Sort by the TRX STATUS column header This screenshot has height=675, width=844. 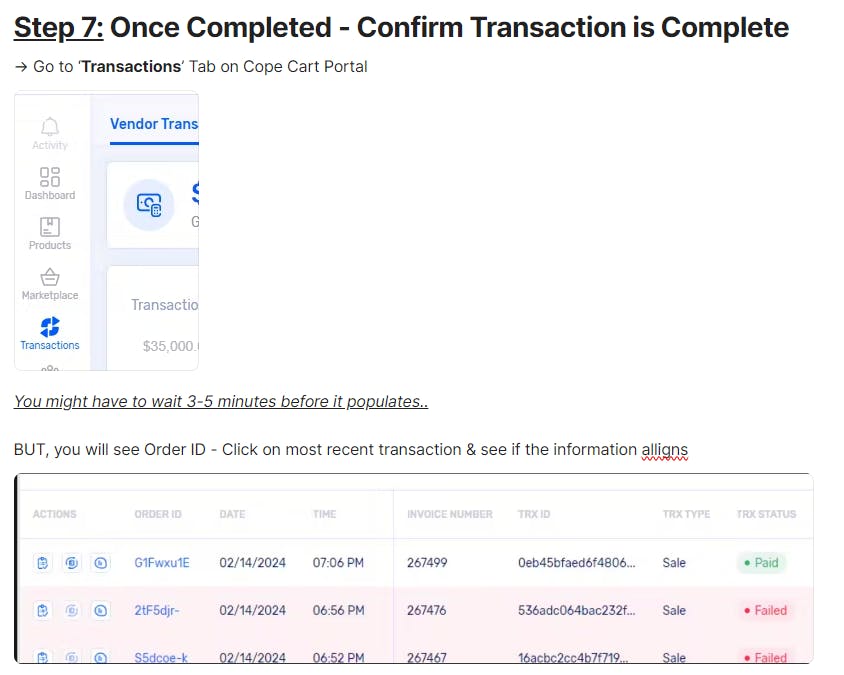click(x=766, y=514)
